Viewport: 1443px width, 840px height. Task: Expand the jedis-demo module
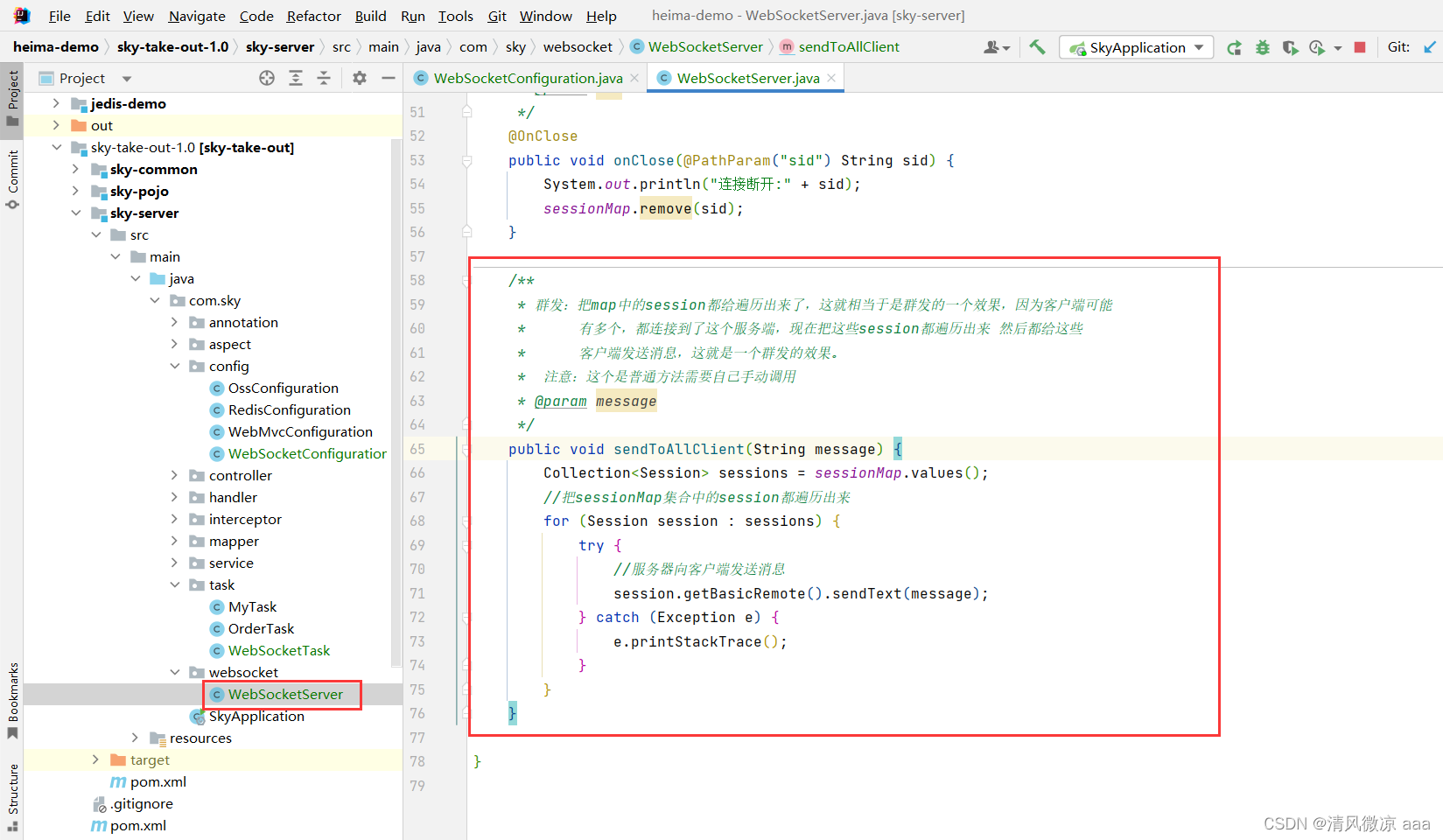(x=56, y=103)
